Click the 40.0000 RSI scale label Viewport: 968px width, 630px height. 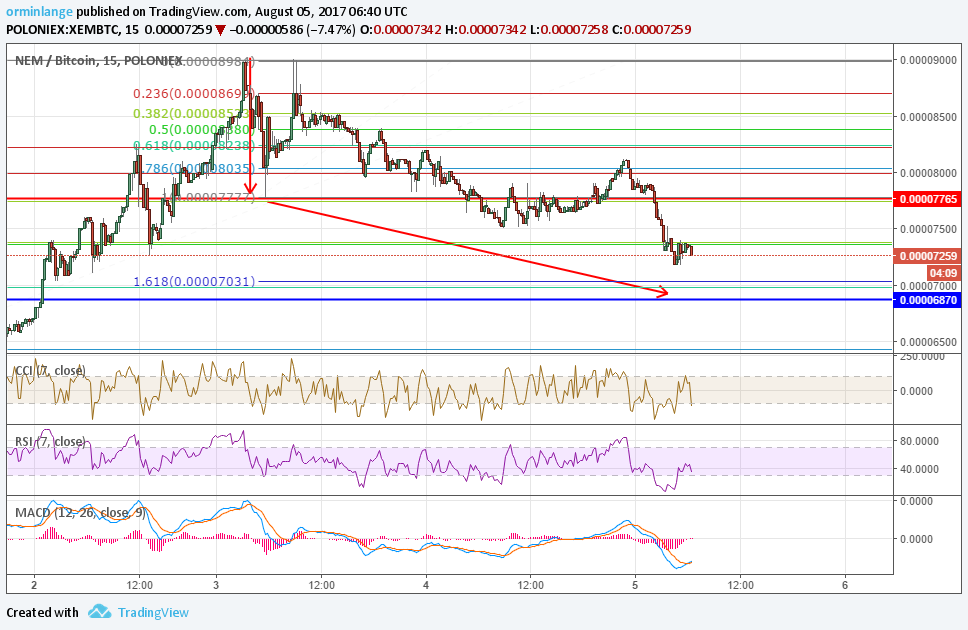pyautogui.click(x=920, y=469)
